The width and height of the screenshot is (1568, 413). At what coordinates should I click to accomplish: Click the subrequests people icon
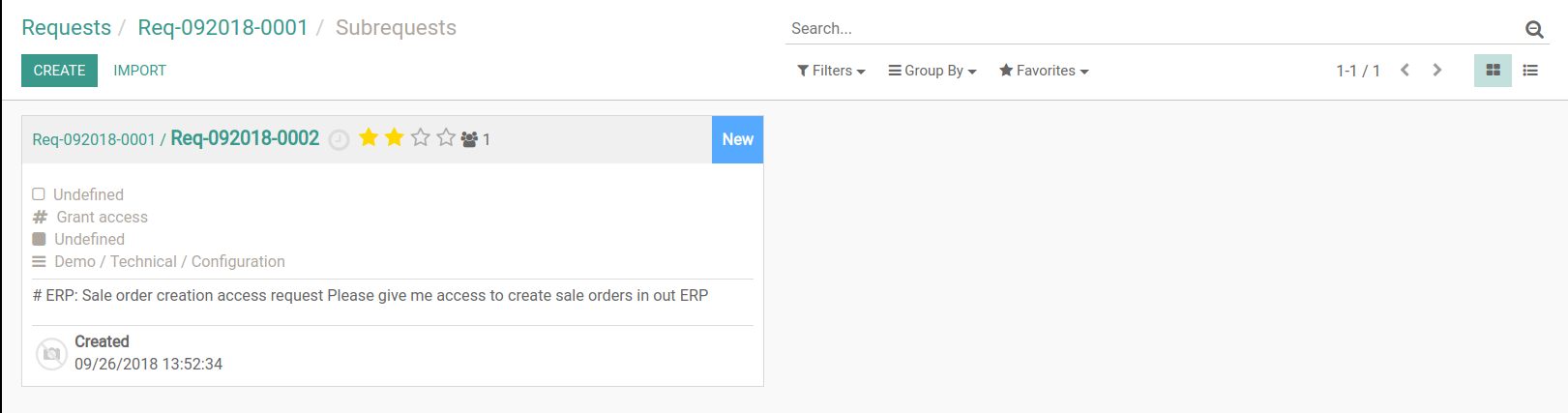click(x=469, y=139)
